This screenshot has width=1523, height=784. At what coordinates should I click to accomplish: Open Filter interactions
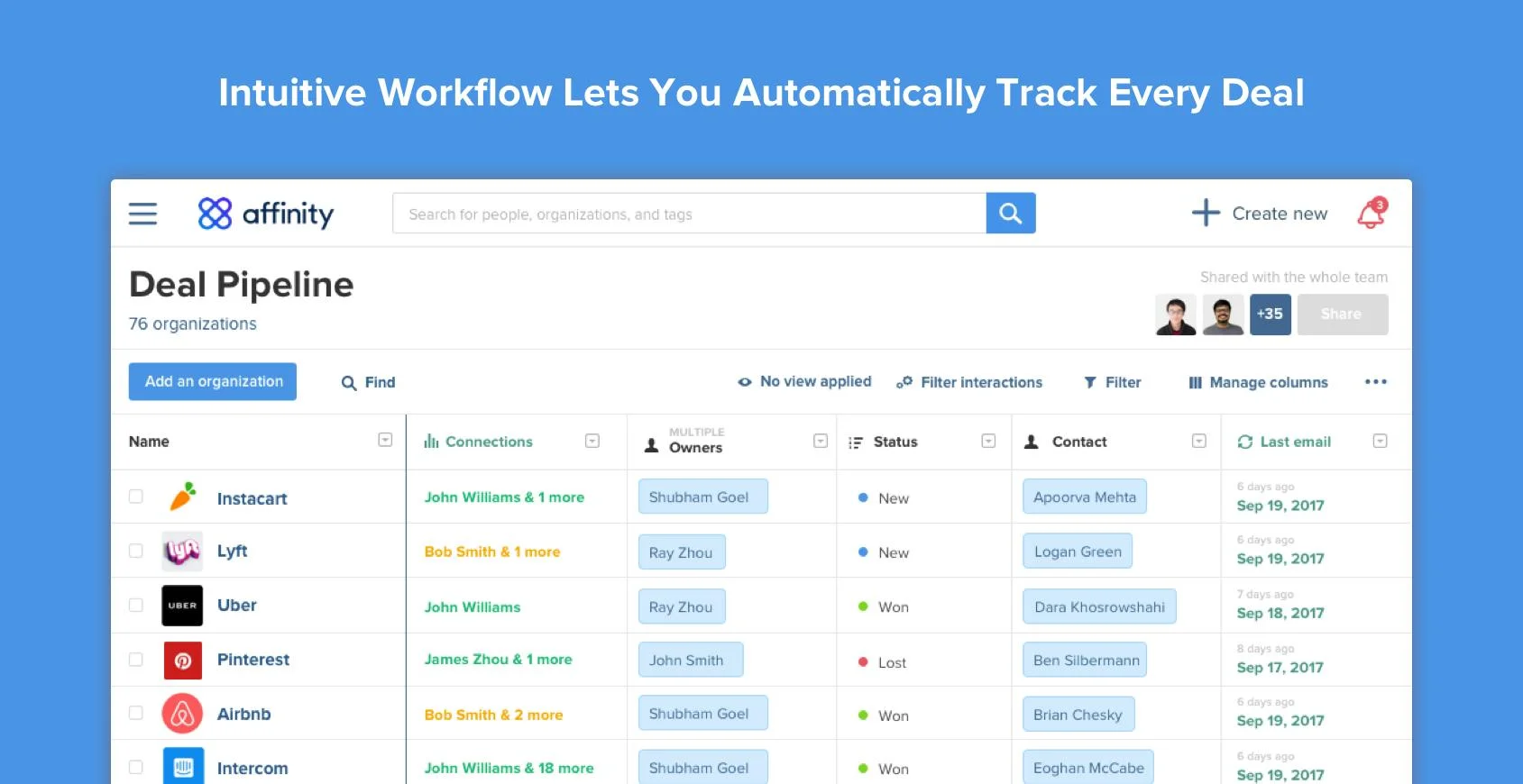969,382
